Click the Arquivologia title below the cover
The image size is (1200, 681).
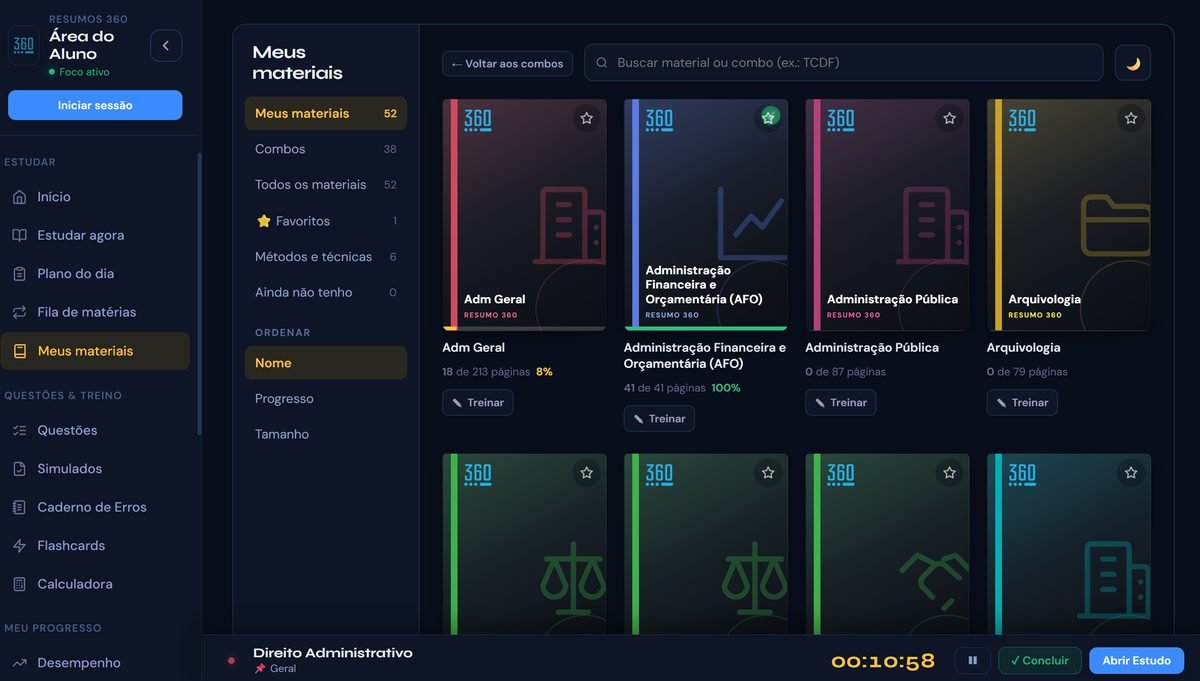[x=1024, y=348]
